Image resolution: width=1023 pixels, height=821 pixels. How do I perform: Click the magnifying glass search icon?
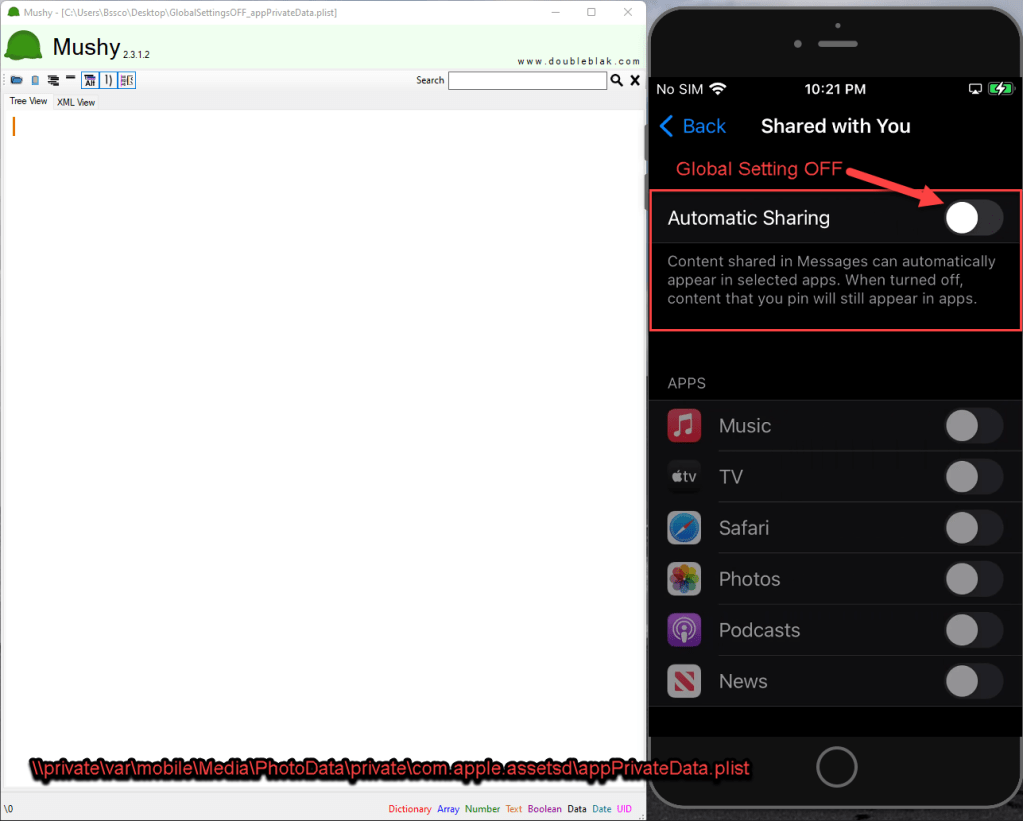(x=617, y=80)
